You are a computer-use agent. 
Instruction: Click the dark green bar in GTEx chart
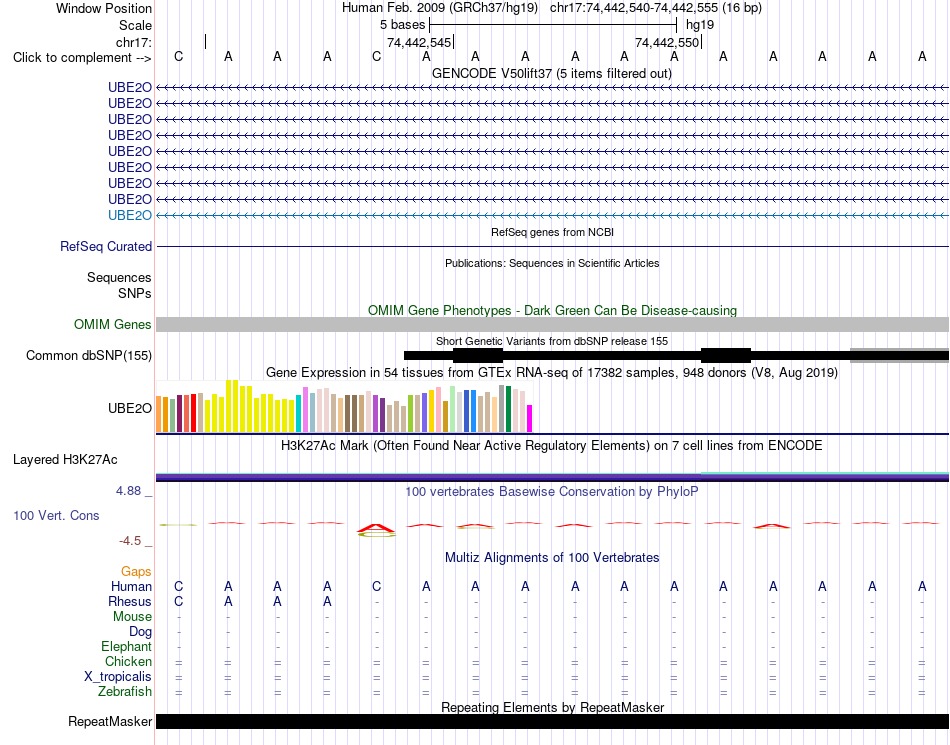(509, 409)
